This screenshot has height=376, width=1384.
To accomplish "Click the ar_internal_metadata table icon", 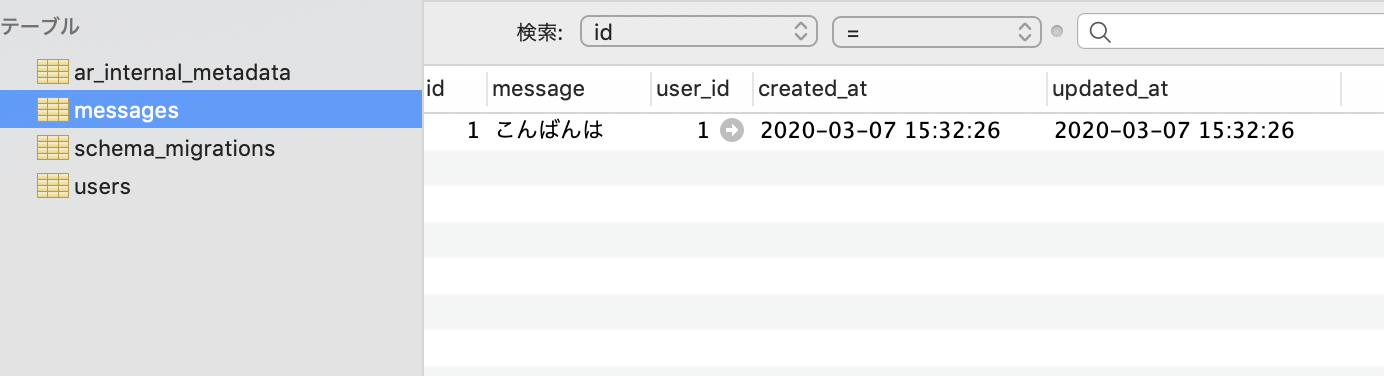I will [52, 72].
